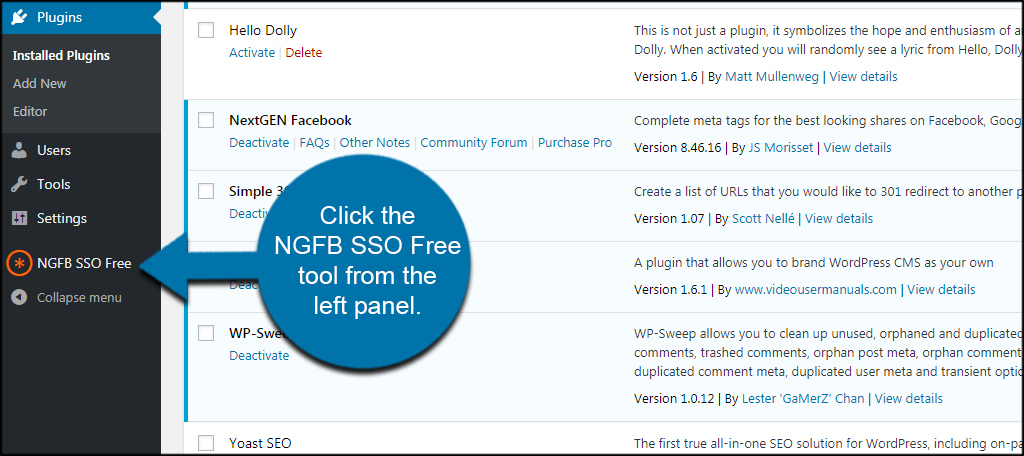Click the Hello Dolly plugin name
The width and height of the screenshot is (1024, 456).
tap(263, 30)
